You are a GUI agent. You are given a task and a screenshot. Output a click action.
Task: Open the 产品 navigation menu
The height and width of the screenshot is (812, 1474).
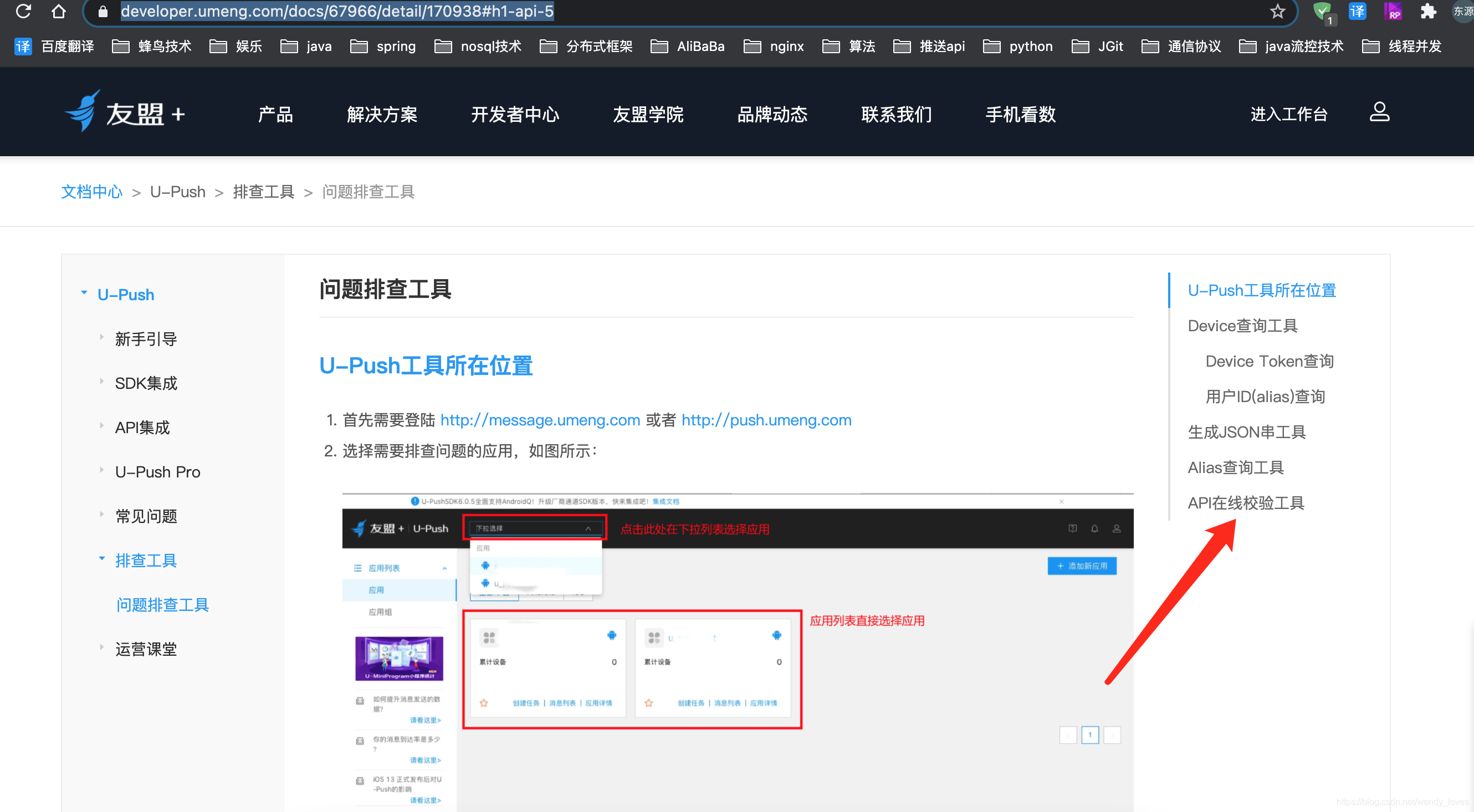[x=275, y=114]
